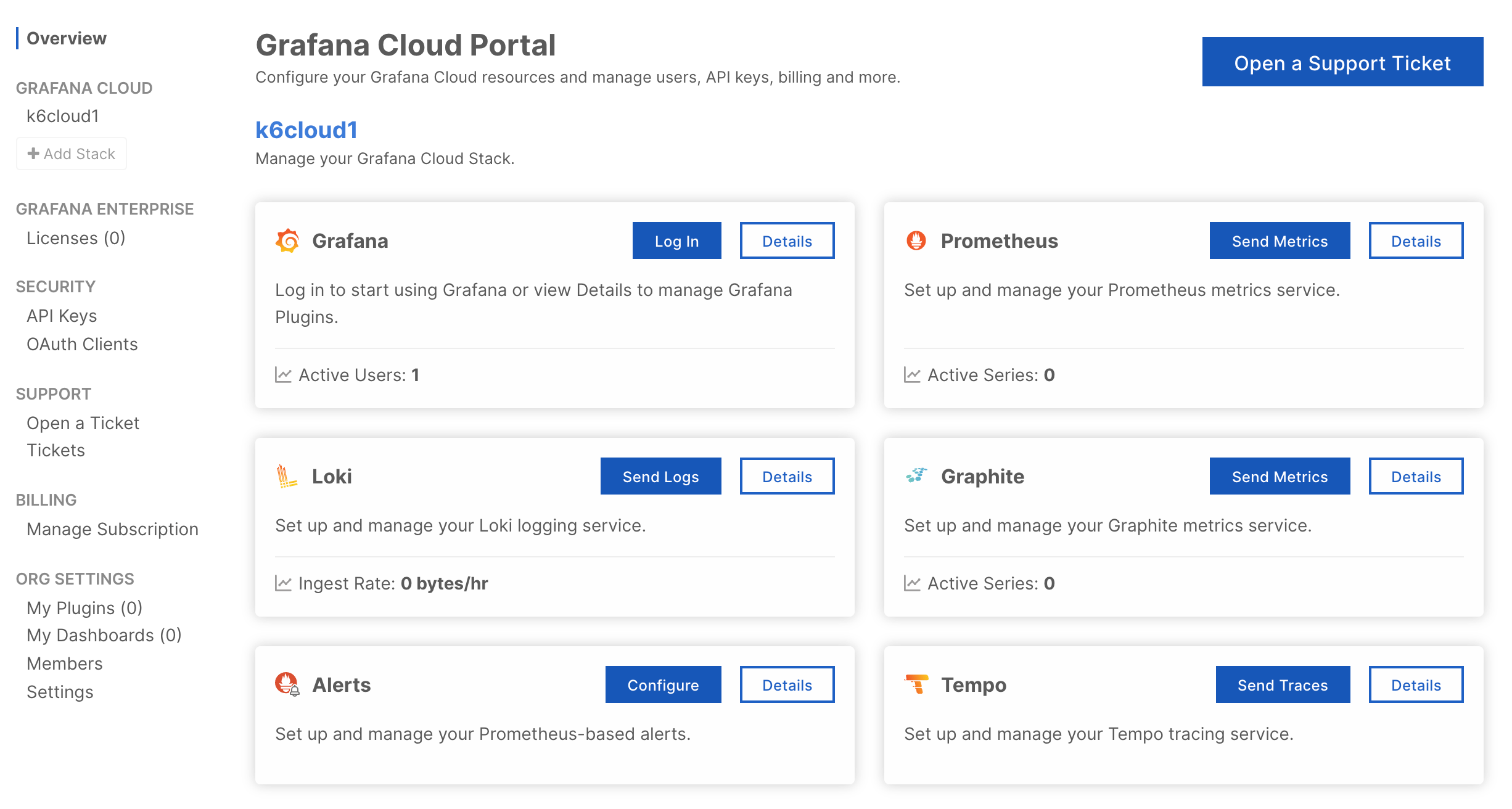
Task: Click the Grafana flame logo icon
Action: click(x=287, y=240)
